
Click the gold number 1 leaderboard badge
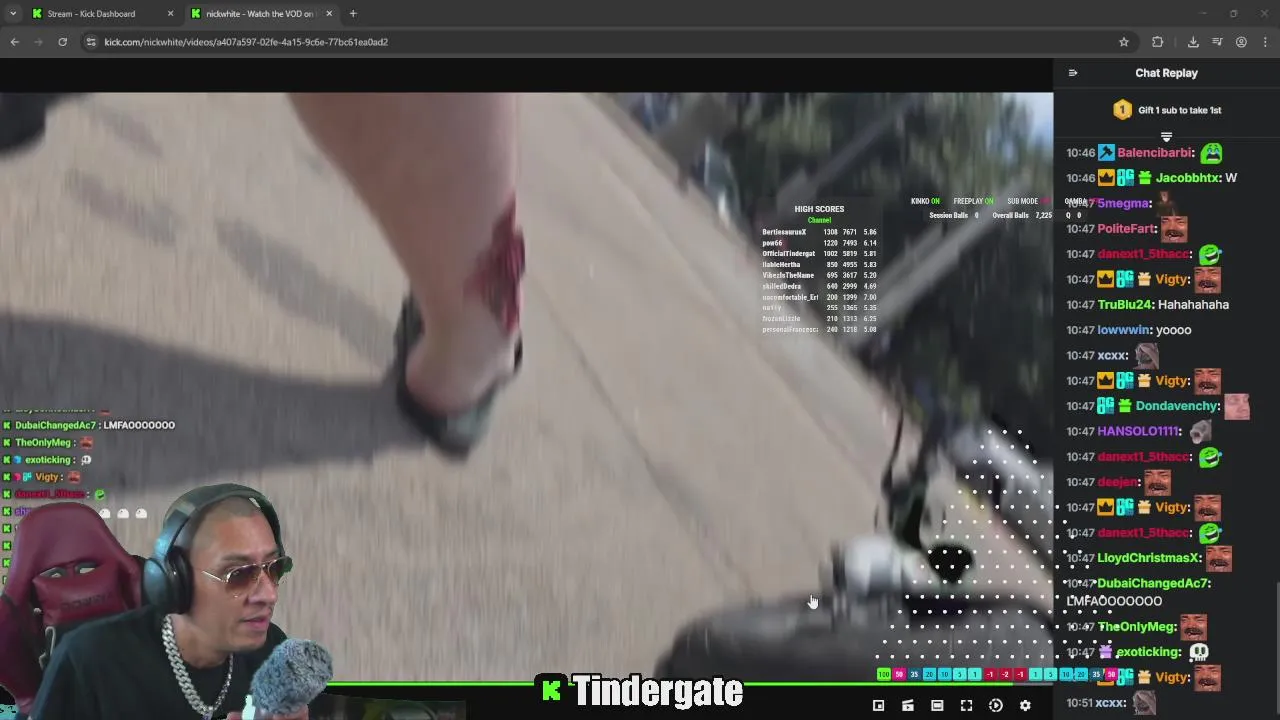[x=1122, y=110]
